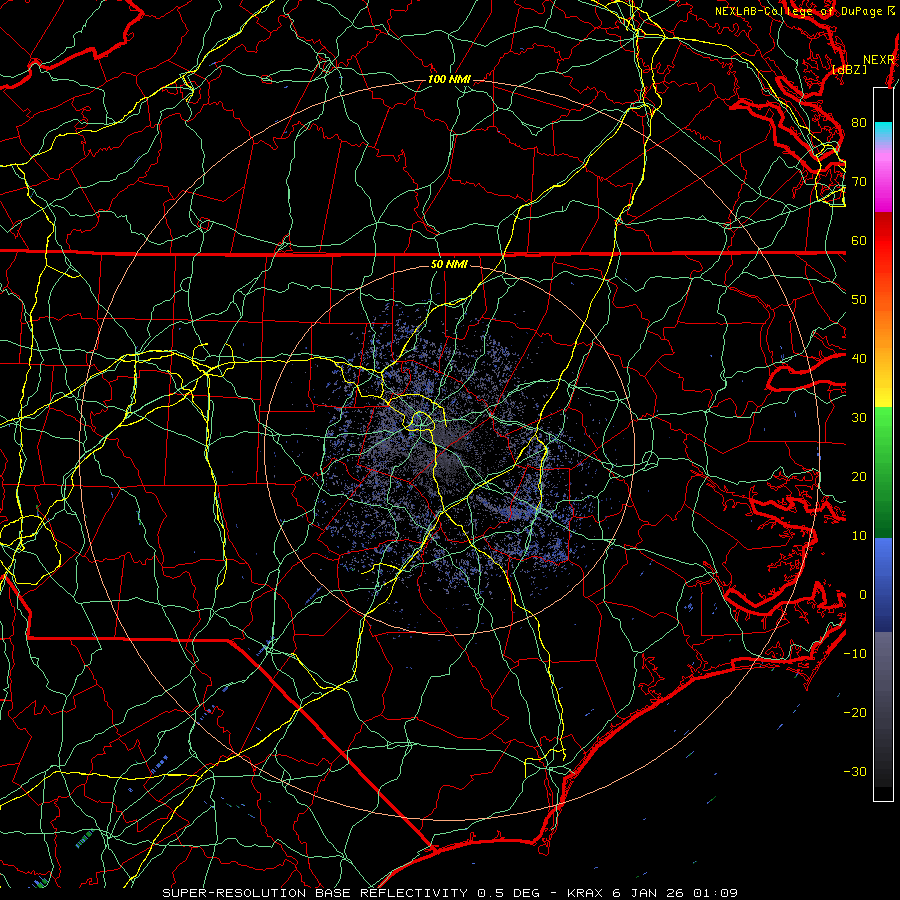Image resolution: width=900 pixels, height=900 pixels.
Task: Click the blue segment of the color bar
Action: pos(883,585)
